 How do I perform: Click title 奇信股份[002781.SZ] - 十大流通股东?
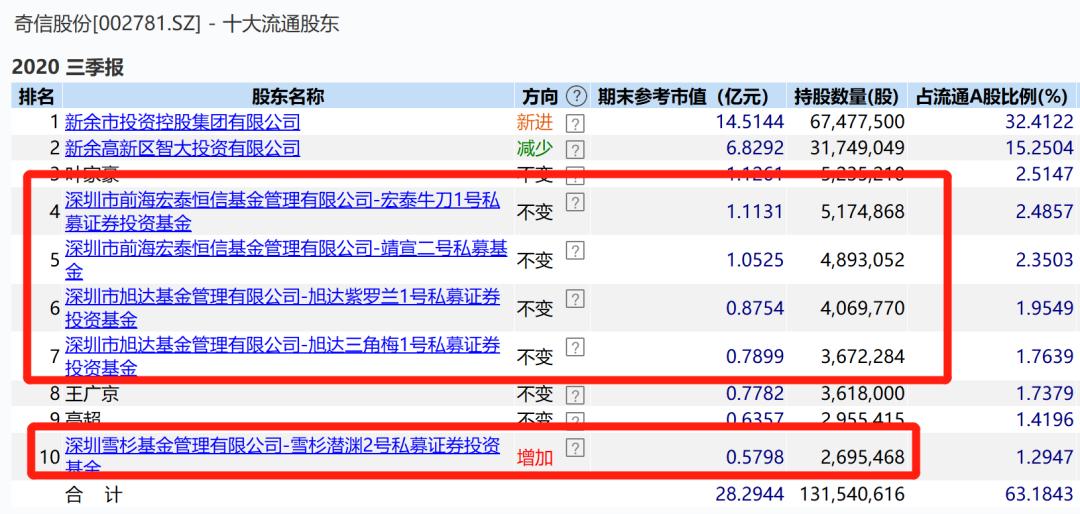pyautogui.click(x=177, y=24)
